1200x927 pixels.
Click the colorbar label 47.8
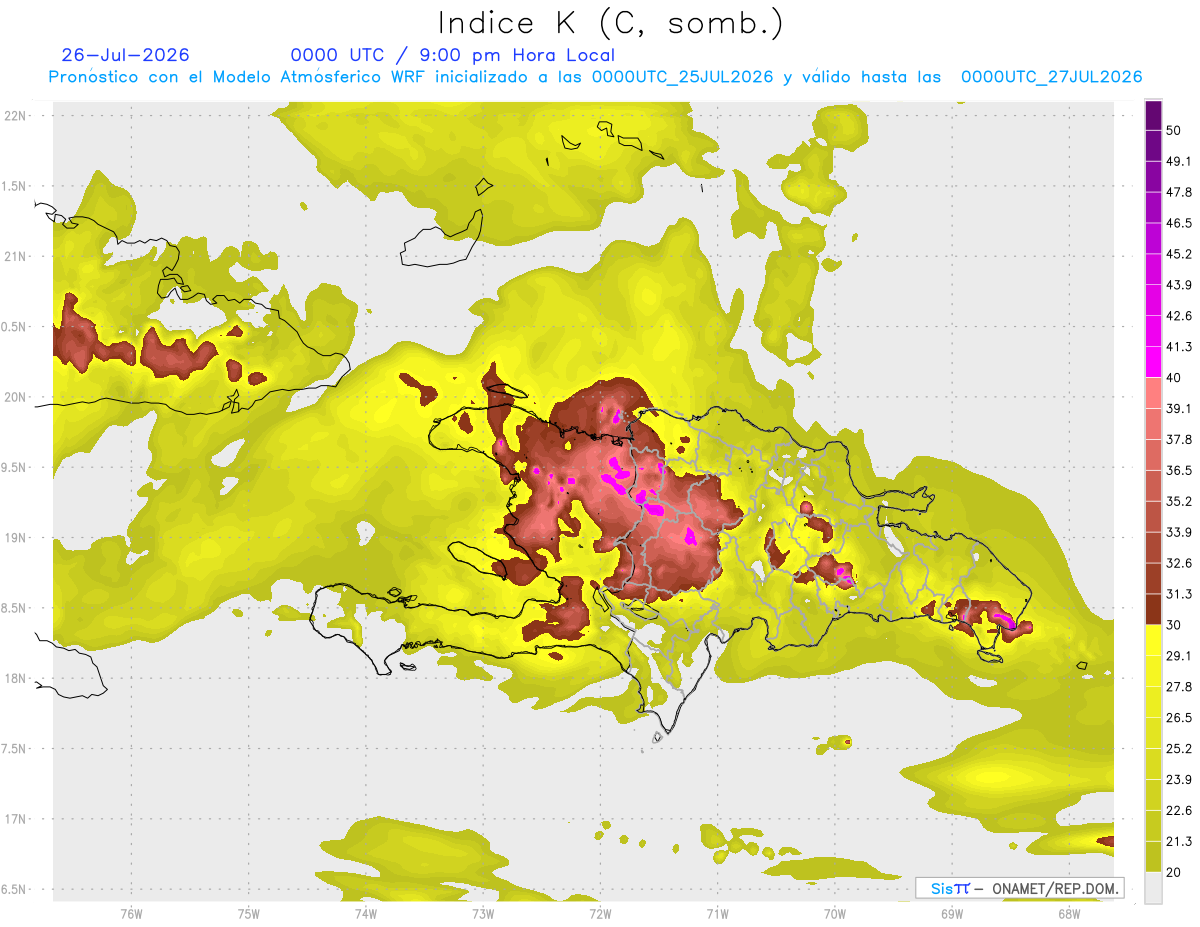coord(1179,192)
